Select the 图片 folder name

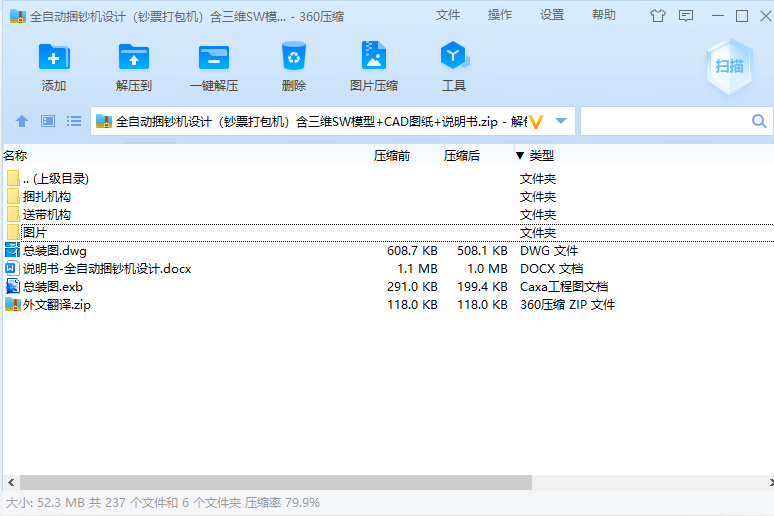35,233
